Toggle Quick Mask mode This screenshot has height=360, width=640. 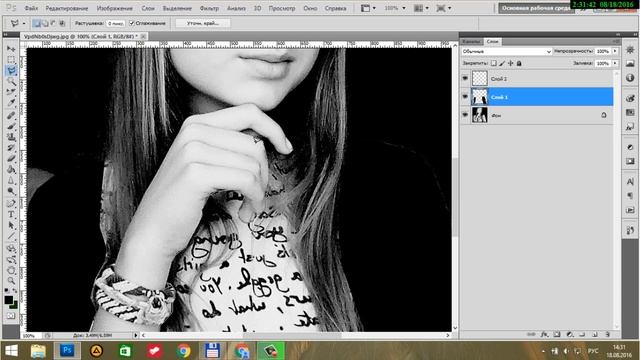pos(11,316)
